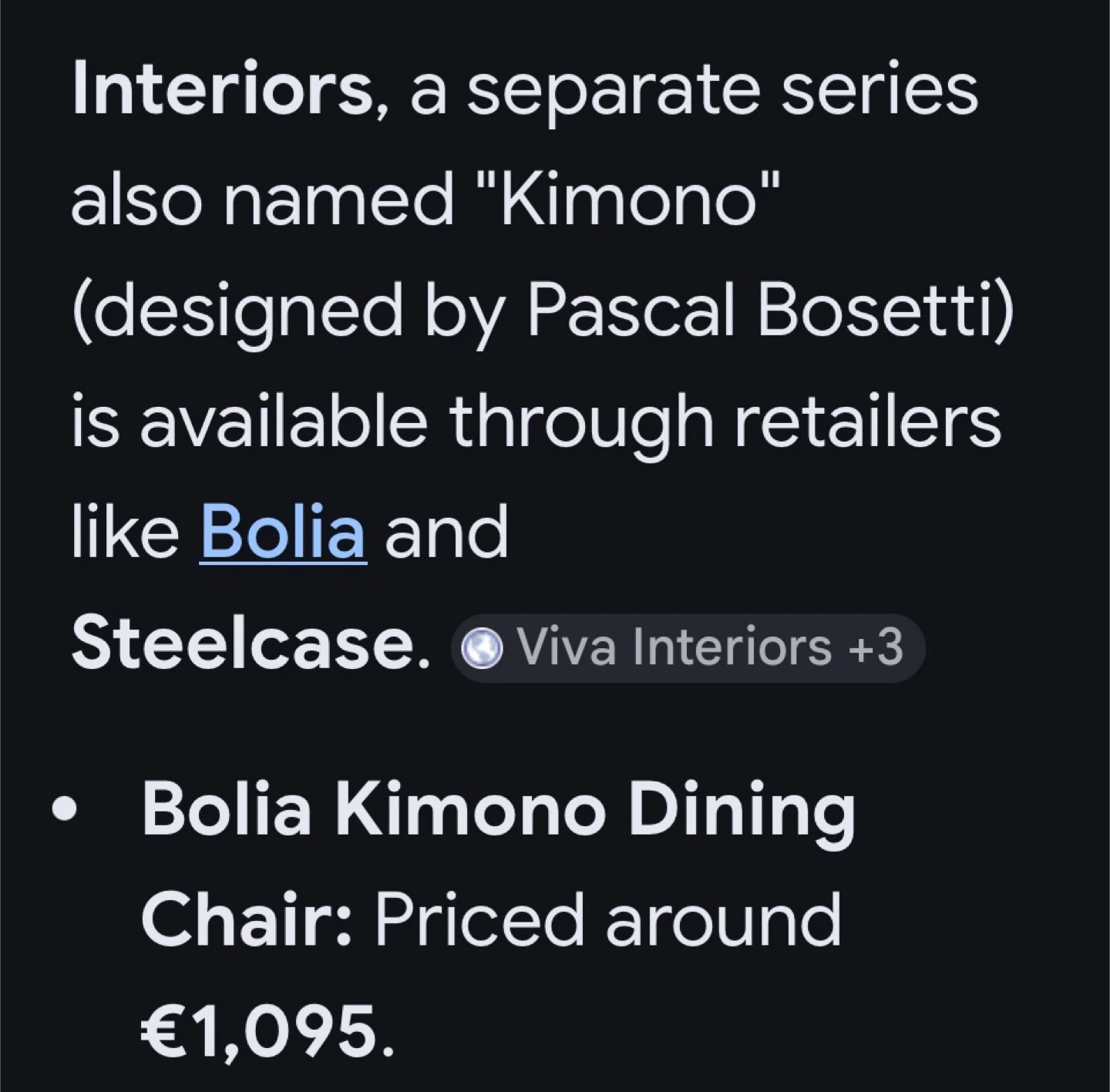Click the Priced around text
Viewport: 1110px width, 1092px height.
(607, 920)
